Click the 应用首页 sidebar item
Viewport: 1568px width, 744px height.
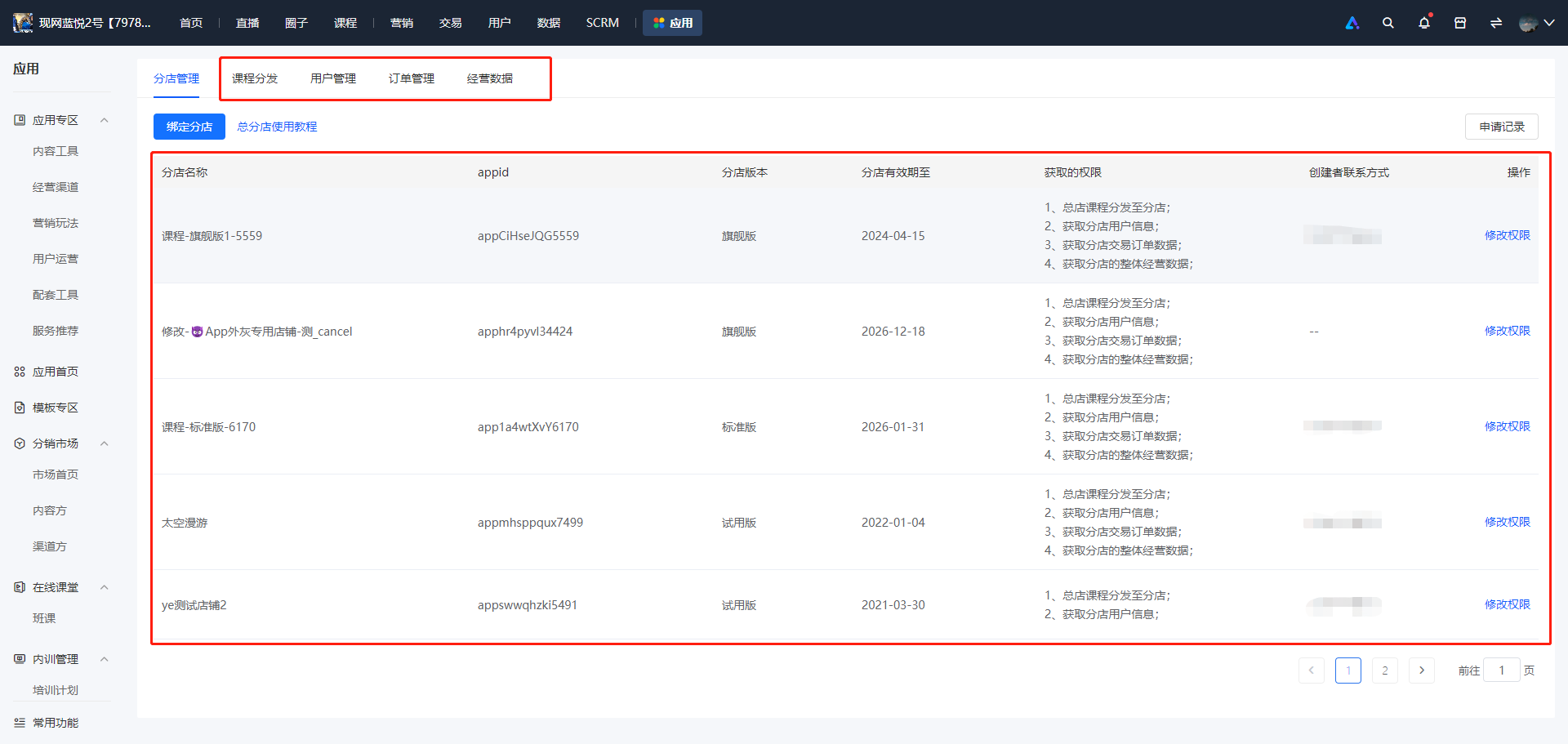(56, 372)
